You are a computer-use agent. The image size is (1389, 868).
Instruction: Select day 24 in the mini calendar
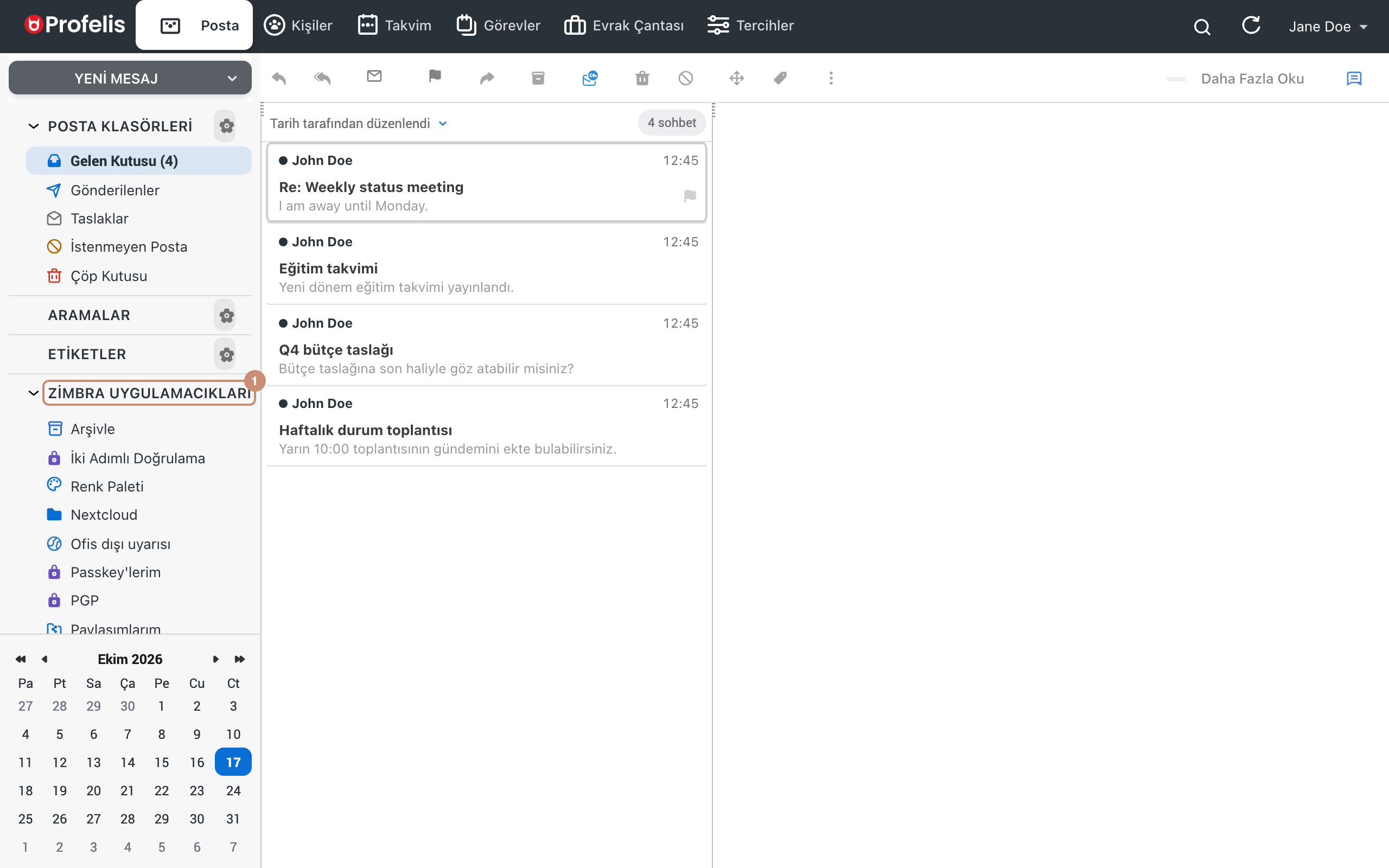tap(233, 790)
